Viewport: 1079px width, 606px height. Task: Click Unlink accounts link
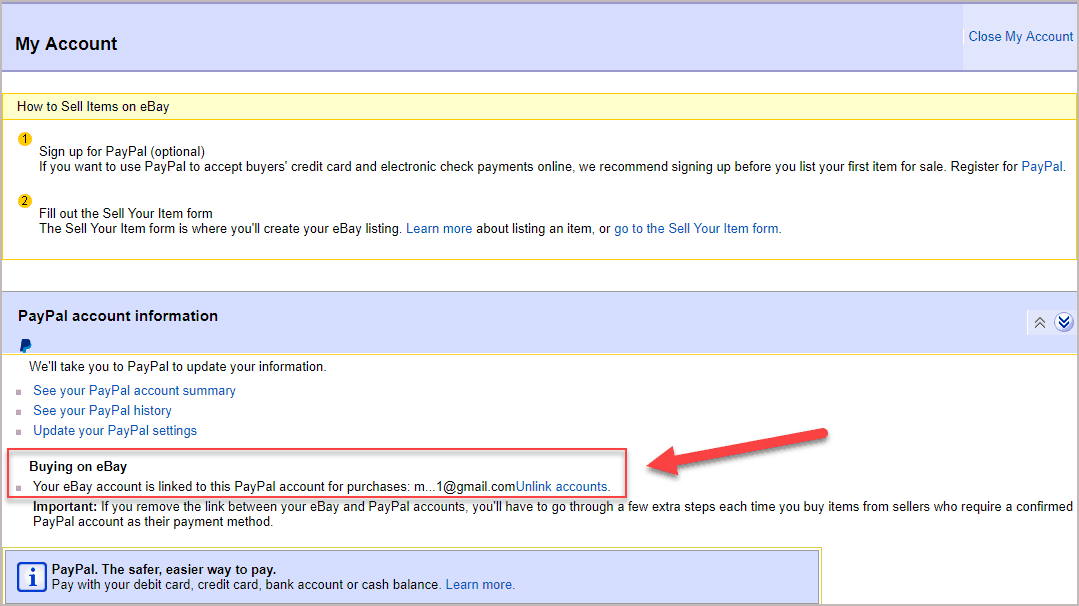(x=562, y=486)
